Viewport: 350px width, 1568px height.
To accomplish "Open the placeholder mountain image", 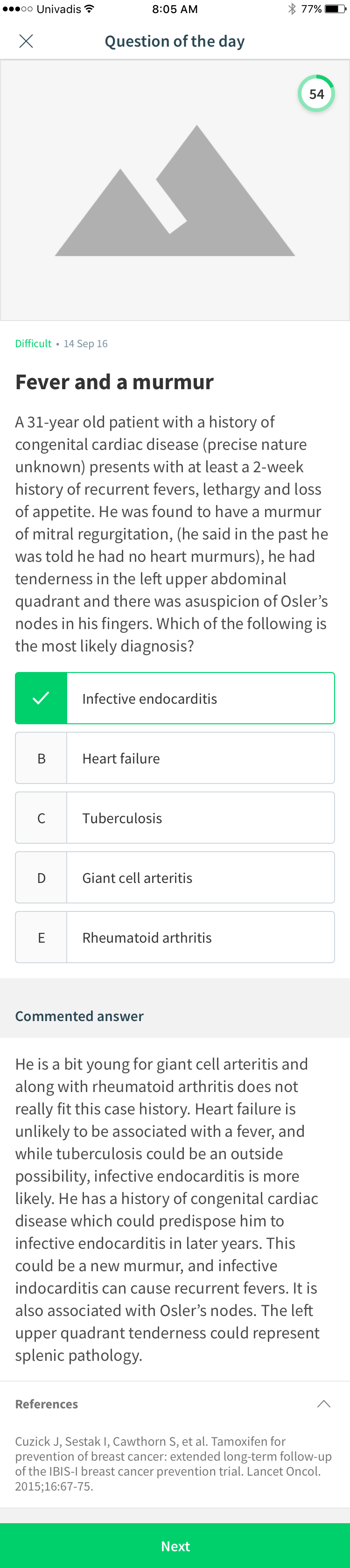I will tap(175, 190).
